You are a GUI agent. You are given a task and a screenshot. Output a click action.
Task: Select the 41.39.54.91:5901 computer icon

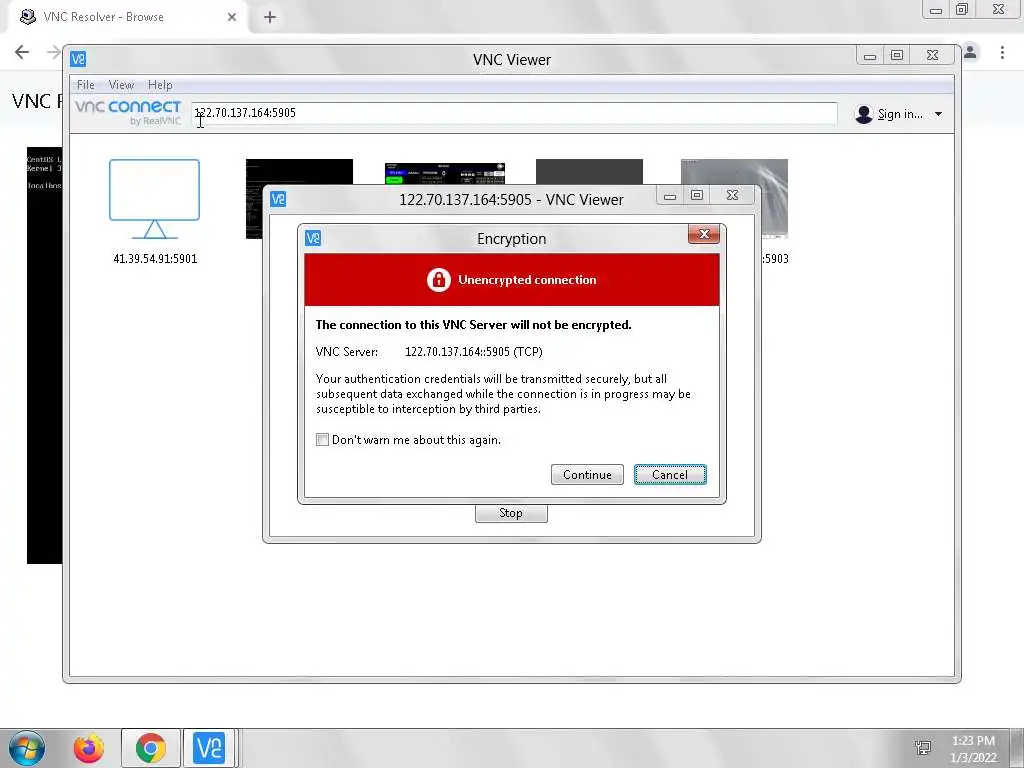[x=155, y=199]
